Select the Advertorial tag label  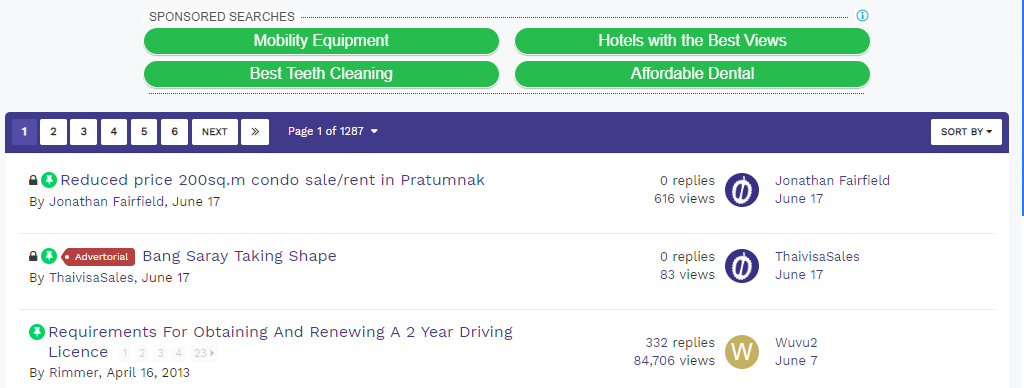[x=99, y=257]
